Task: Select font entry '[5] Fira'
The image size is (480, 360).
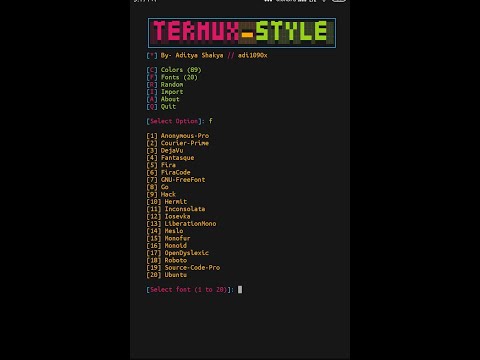Action: click(161, 165)
